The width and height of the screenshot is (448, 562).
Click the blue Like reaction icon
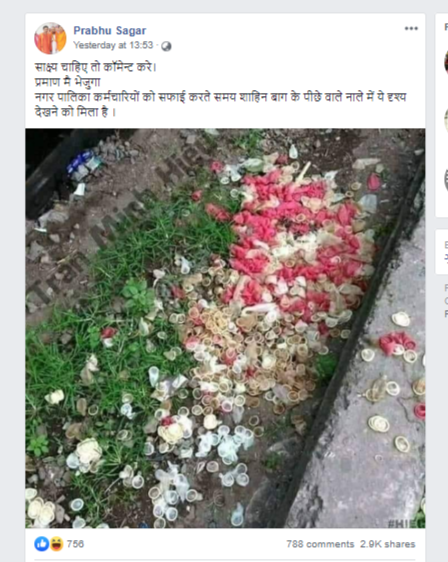click(x=42, y=544)
